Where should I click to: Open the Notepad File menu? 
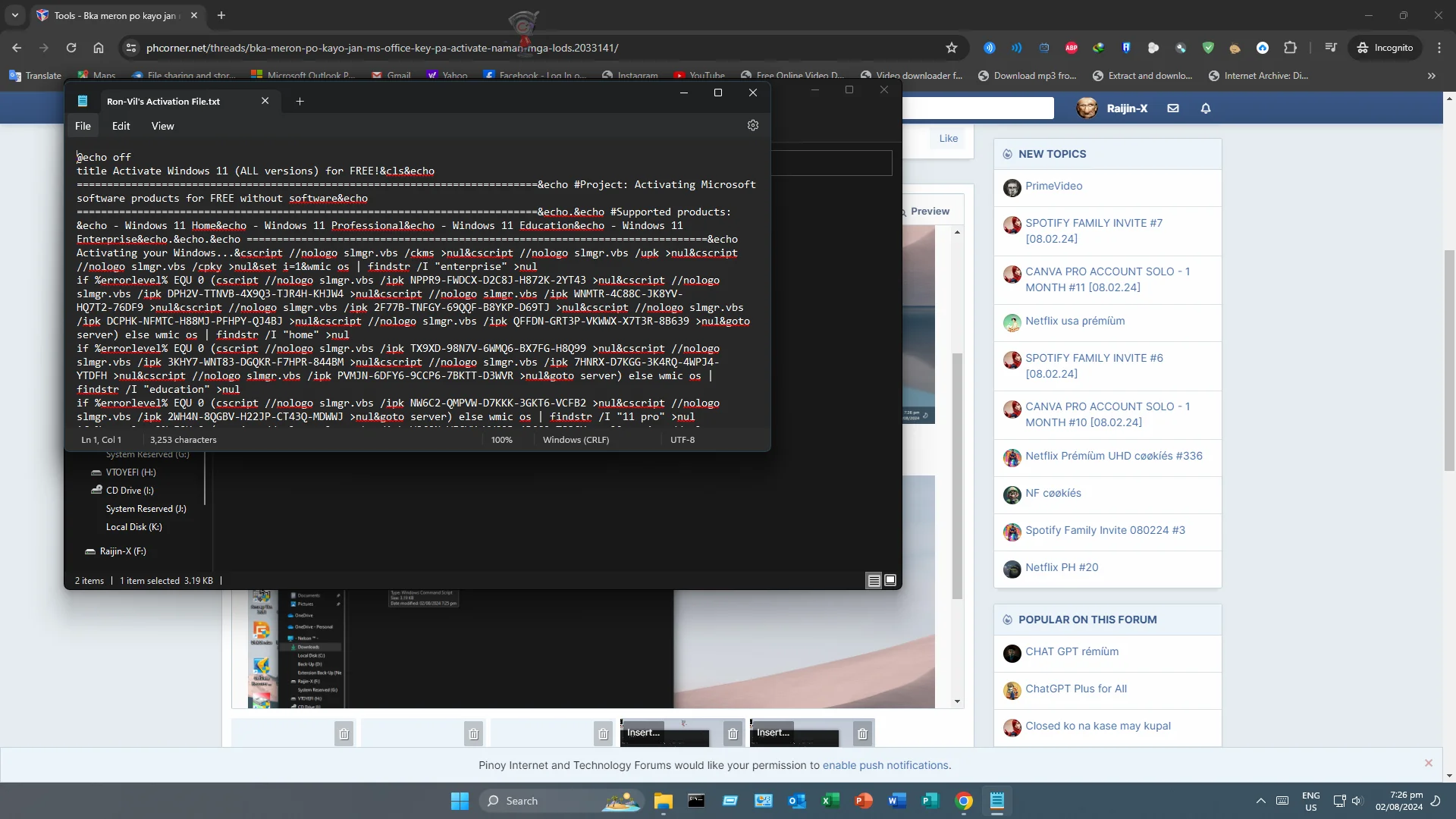tap(83, 126)
